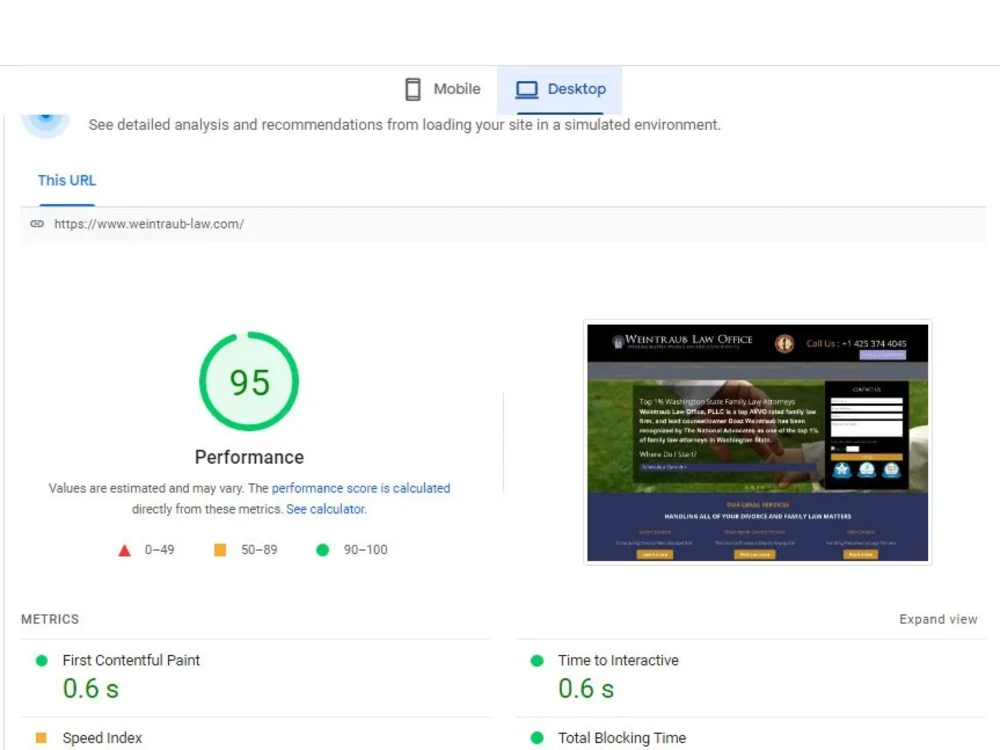Click the Total Blocking Time metric label
Viewport: 1000px width, 750px height.
pyautogui.click(x=622, y=738)
